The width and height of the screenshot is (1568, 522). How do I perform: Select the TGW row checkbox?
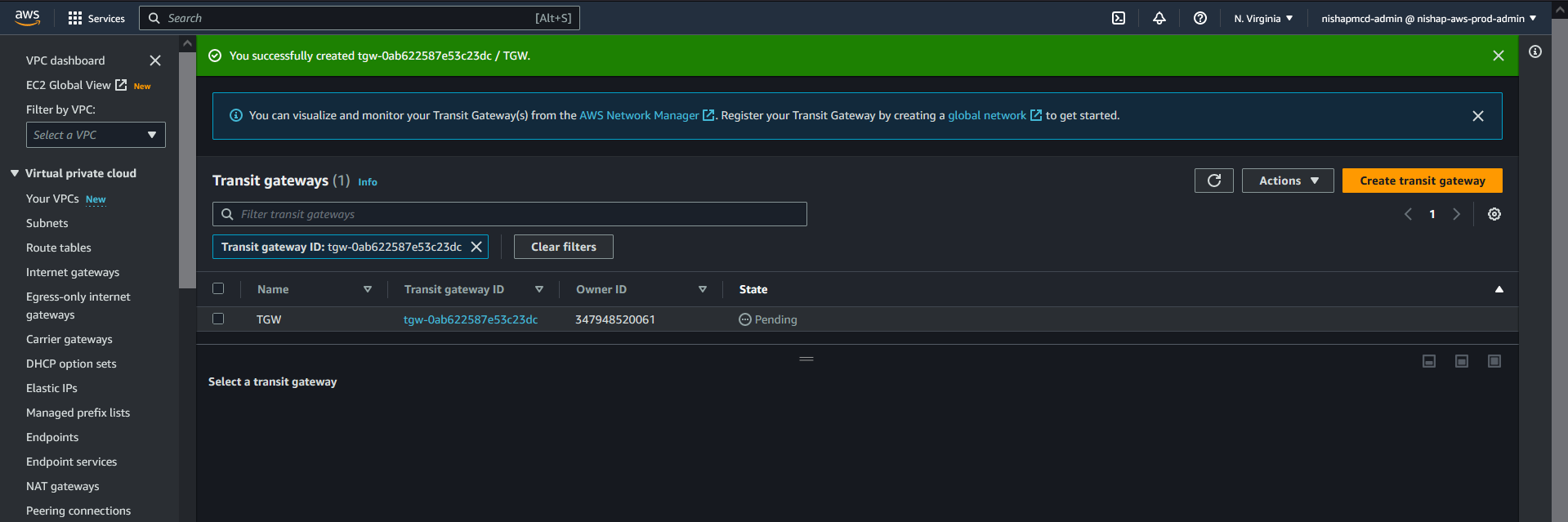[x=218, y=319]
